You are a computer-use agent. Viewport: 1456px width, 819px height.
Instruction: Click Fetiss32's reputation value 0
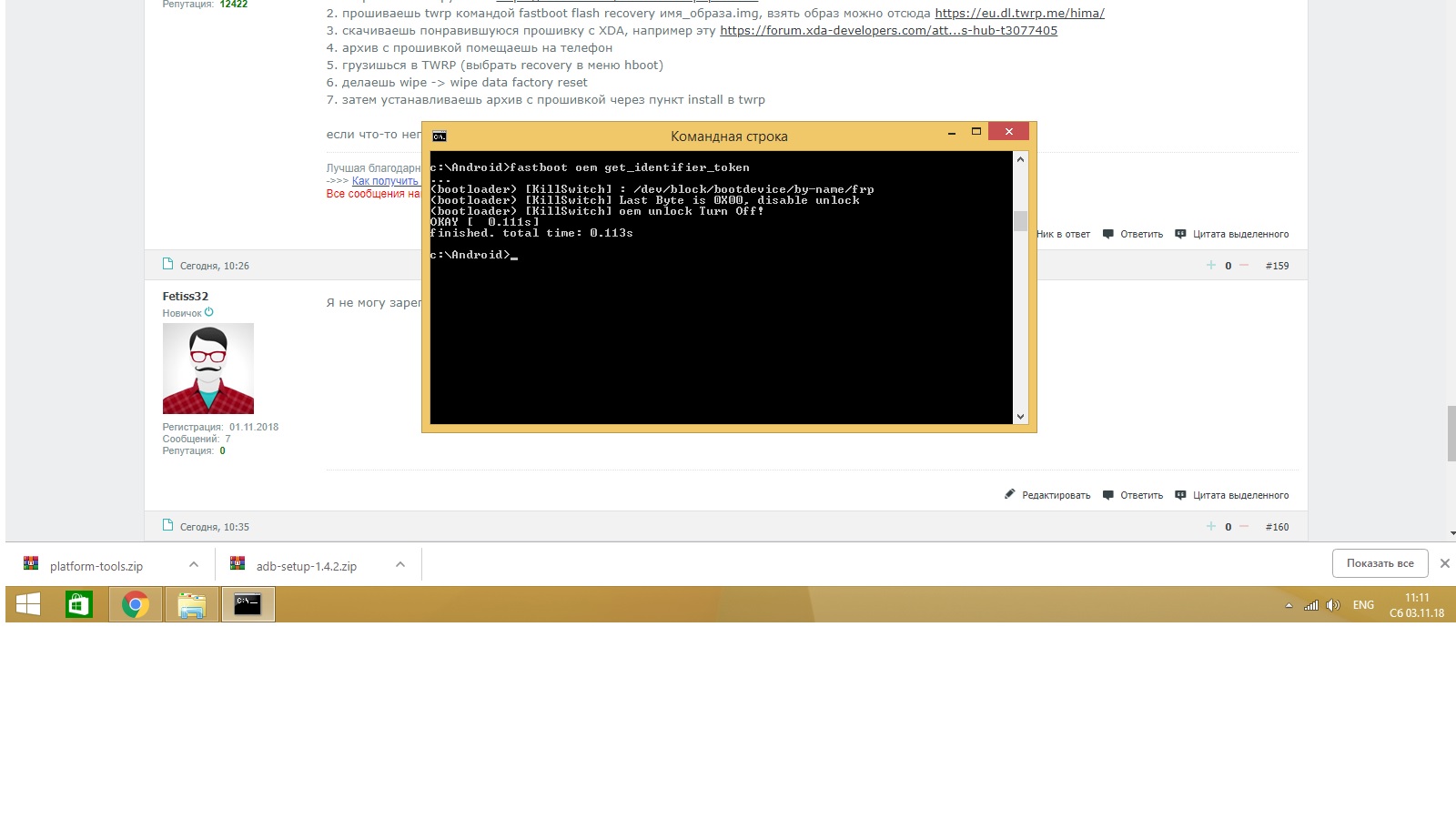[x=222, y=450]
